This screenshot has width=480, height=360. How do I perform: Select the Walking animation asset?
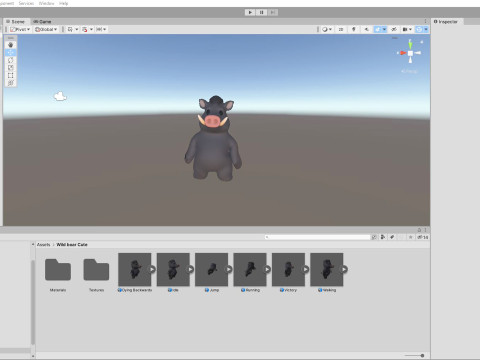click(x=327, y=269)
